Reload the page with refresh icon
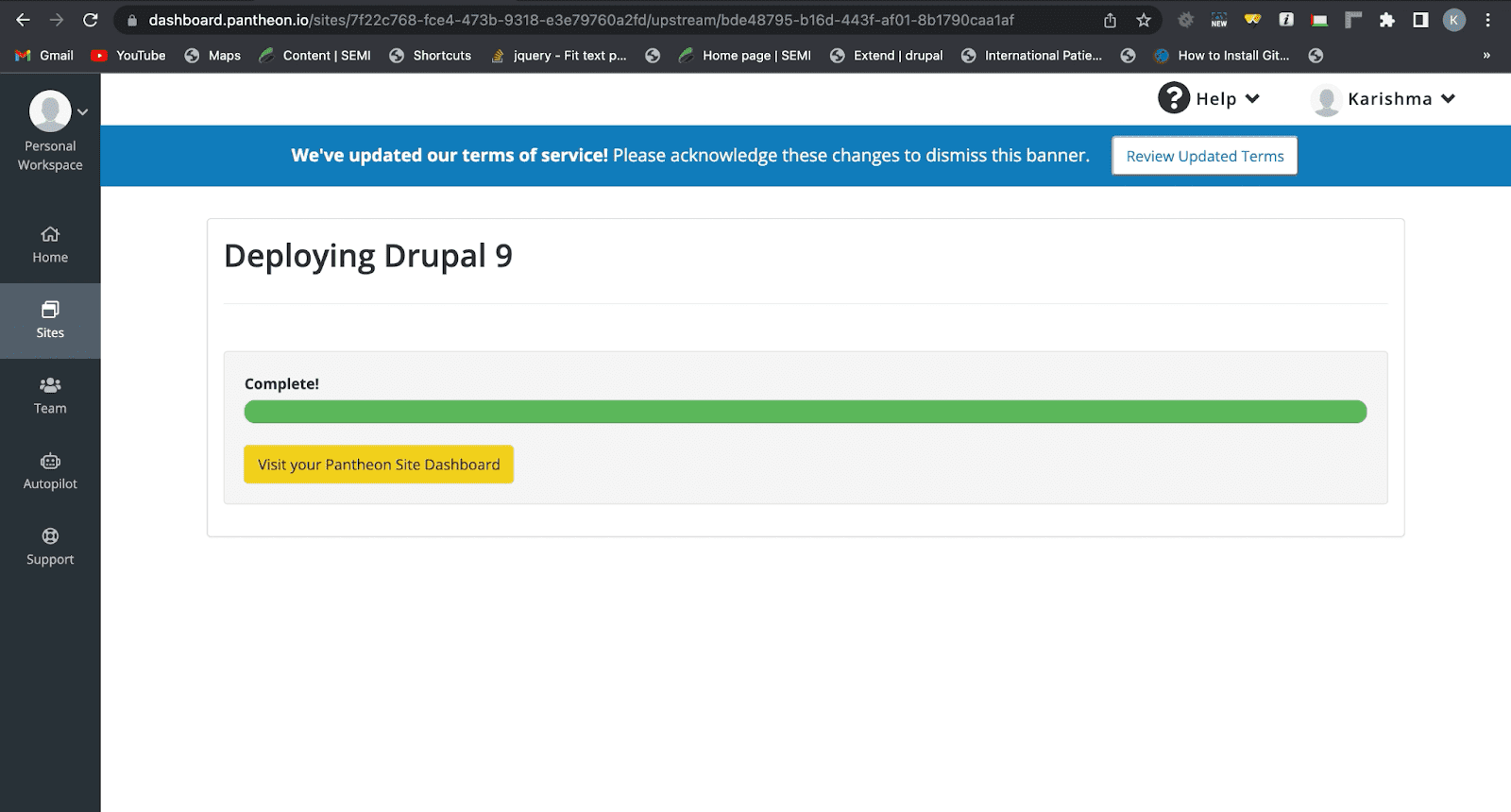Screen dimensions: 1511x812 91,20
